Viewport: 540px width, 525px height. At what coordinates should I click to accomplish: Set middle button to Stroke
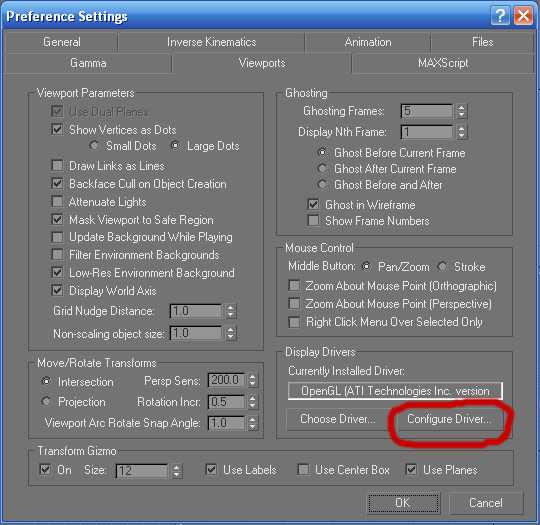tap(442, 266)
